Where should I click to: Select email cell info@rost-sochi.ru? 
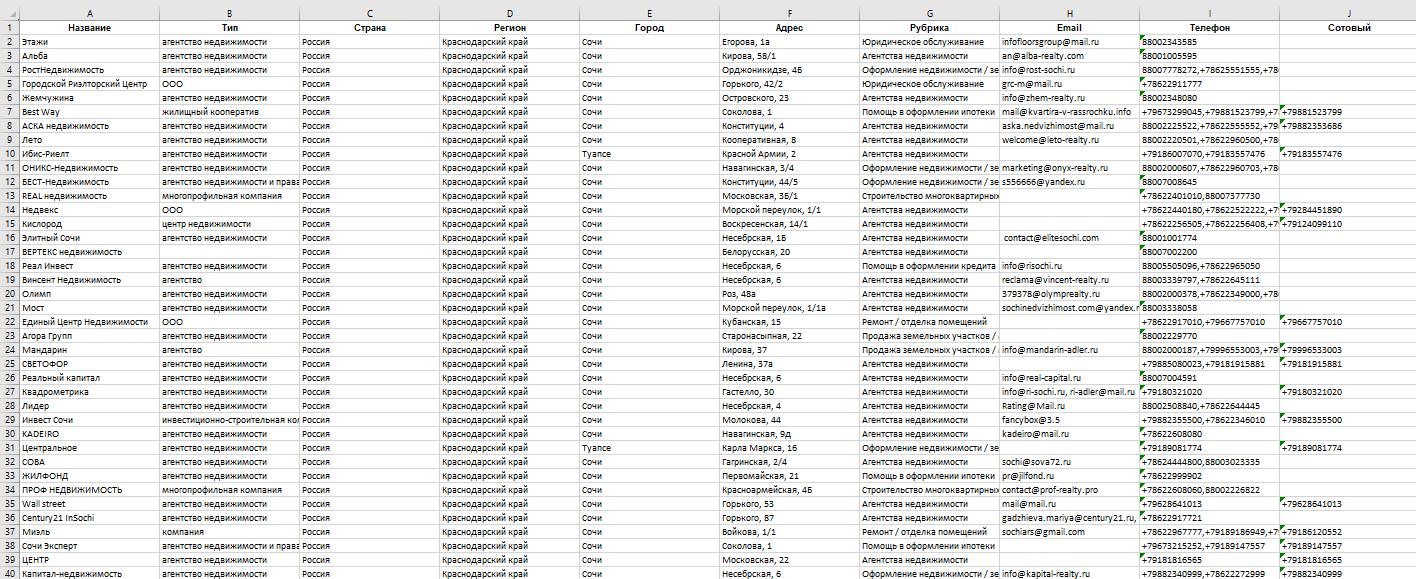click(x=1039, y=70)
